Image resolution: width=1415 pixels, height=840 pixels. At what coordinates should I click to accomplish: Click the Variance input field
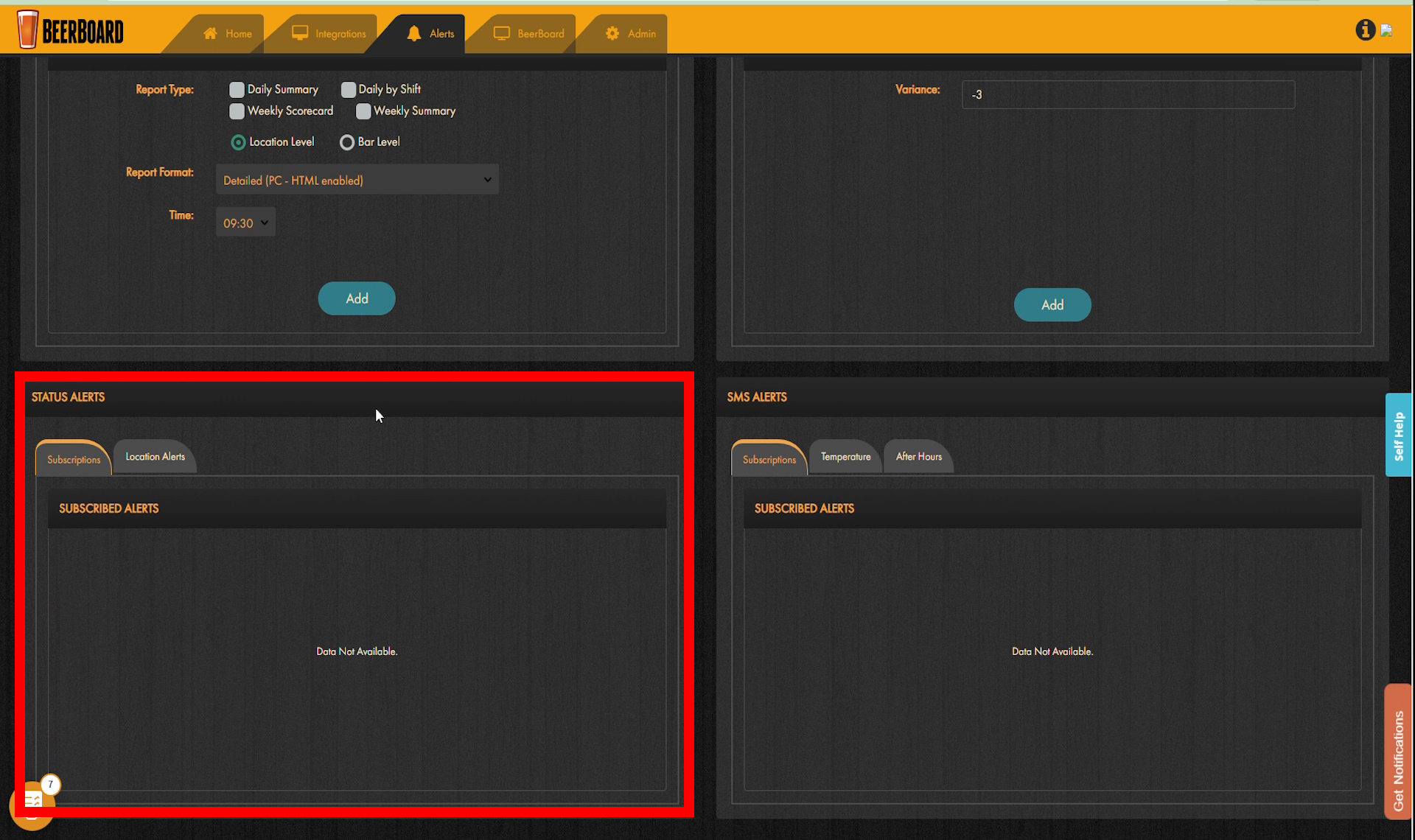pyautogui.click(x=1128, y=94)
